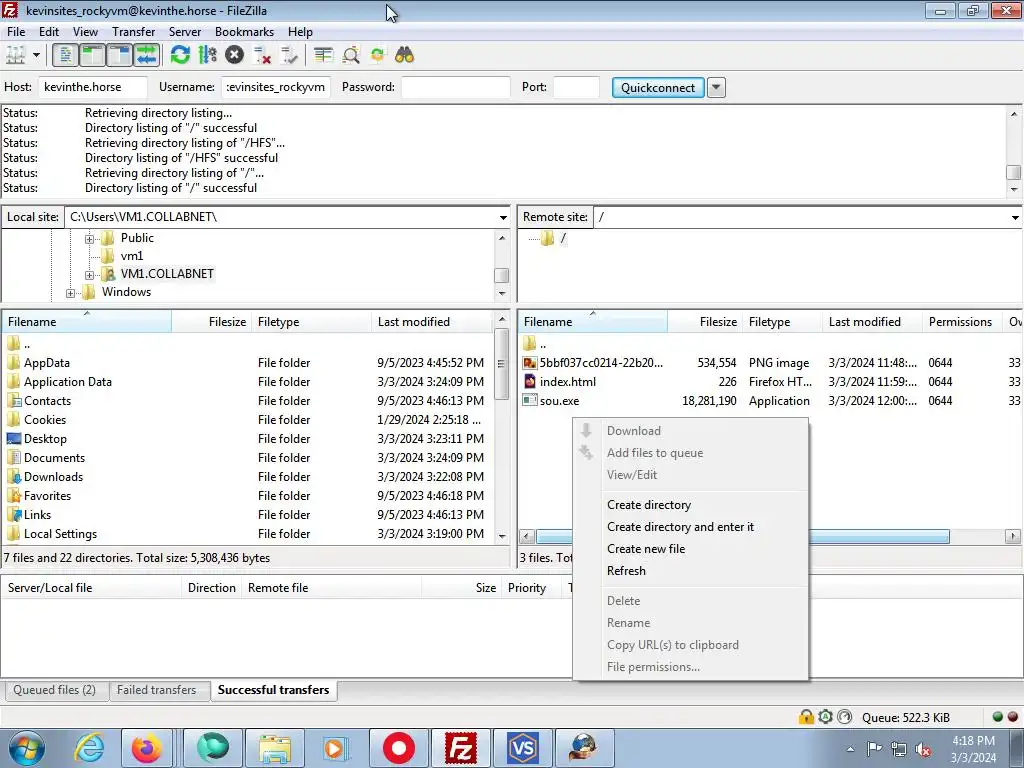The width and height of the screenshot is (1024, 768).
Task: Click into the Username field
Action: [276, 88]
